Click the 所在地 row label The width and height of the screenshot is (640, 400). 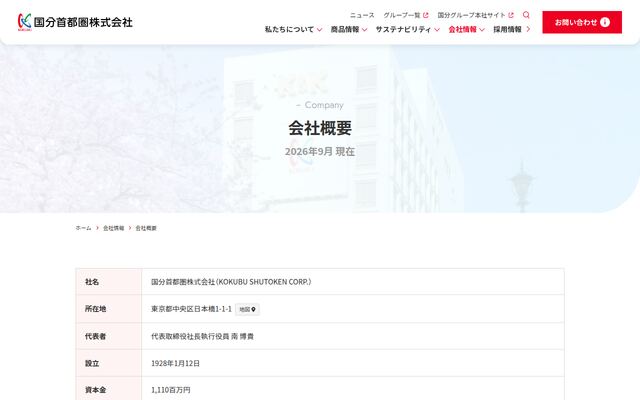96,309
